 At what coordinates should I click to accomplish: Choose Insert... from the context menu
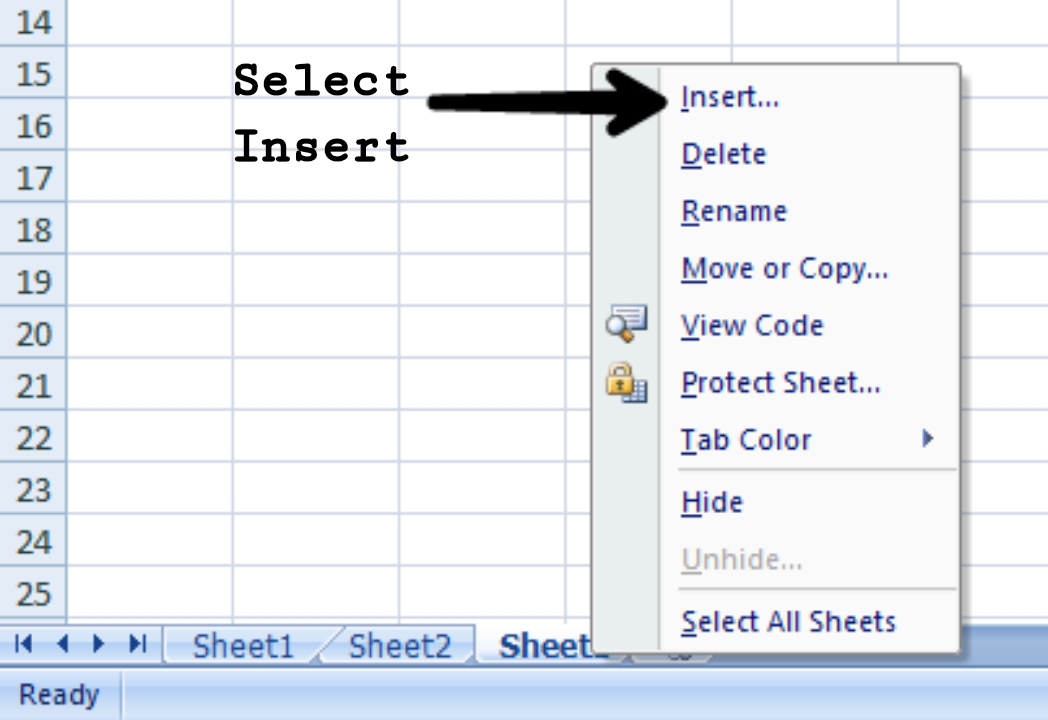(729, 97)
